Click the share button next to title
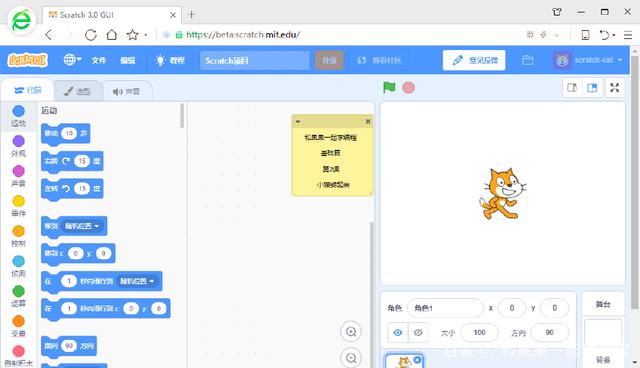This screenshot has width=640, height=368. (x=329, y=60)
